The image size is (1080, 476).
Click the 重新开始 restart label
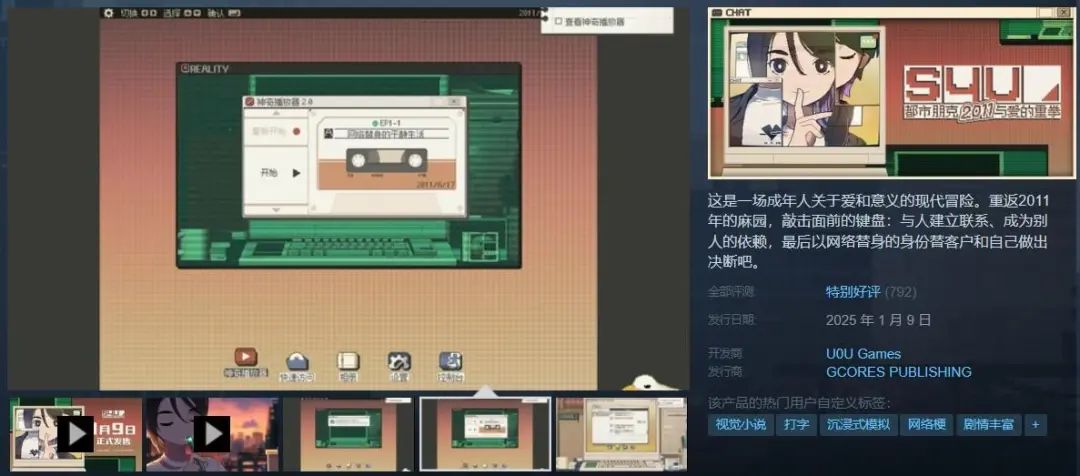[270, 132]
